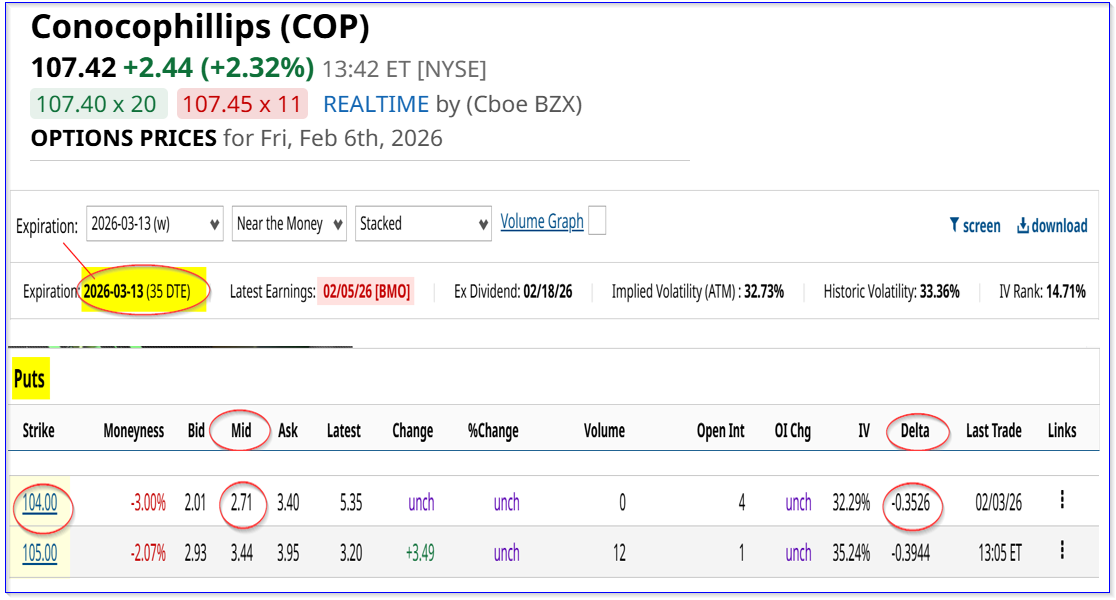Open the expiration date dropdown
This screenshot has height=600, width=1116.
pyautogui.click(x=155, y=224)
